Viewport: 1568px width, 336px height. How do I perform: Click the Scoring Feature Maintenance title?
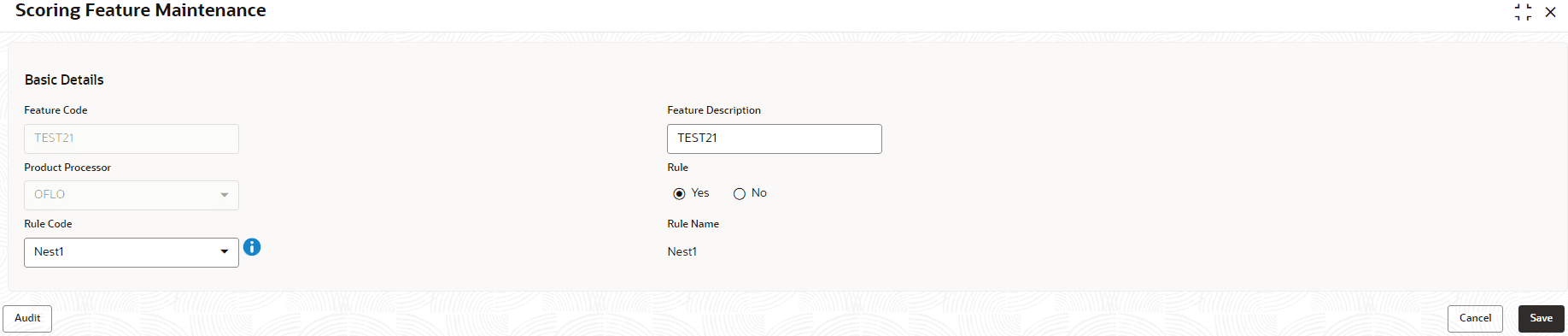141,10
